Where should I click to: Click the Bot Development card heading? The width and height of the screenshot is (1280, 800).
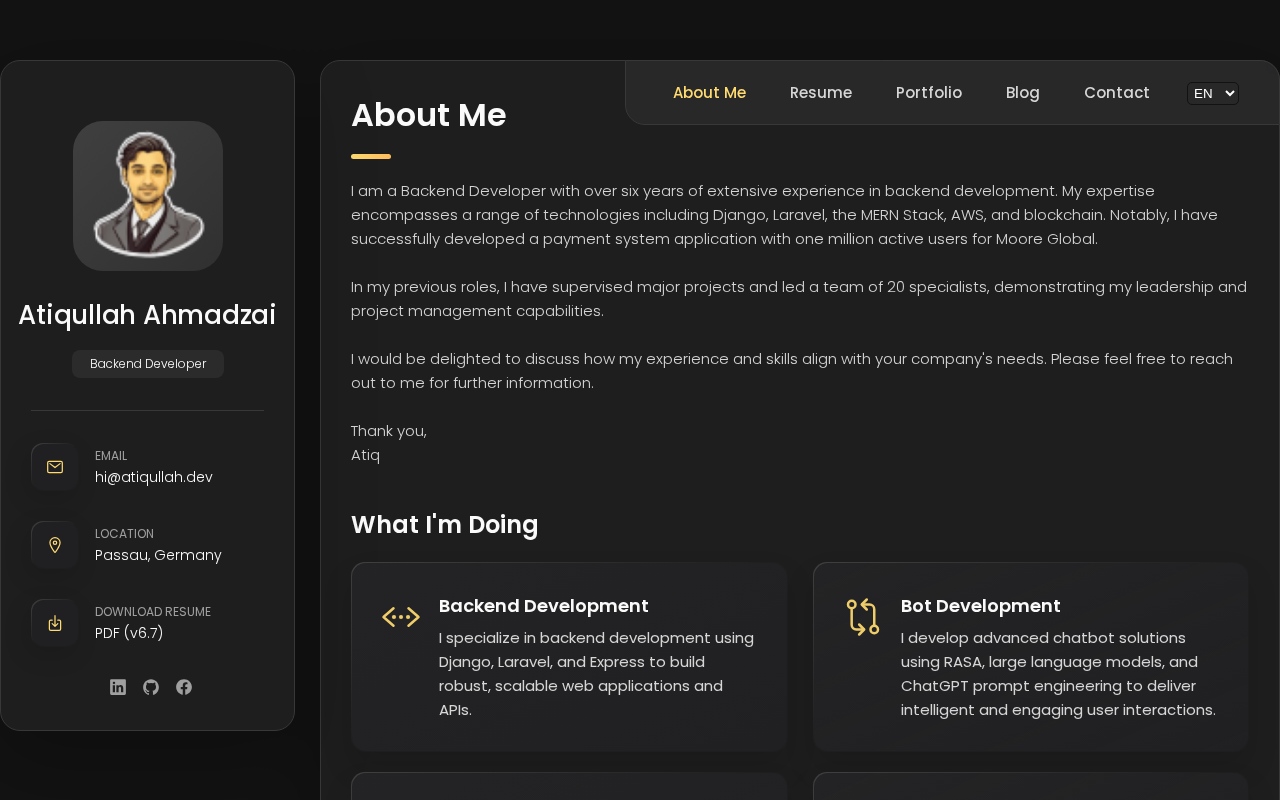coord(981,606)
